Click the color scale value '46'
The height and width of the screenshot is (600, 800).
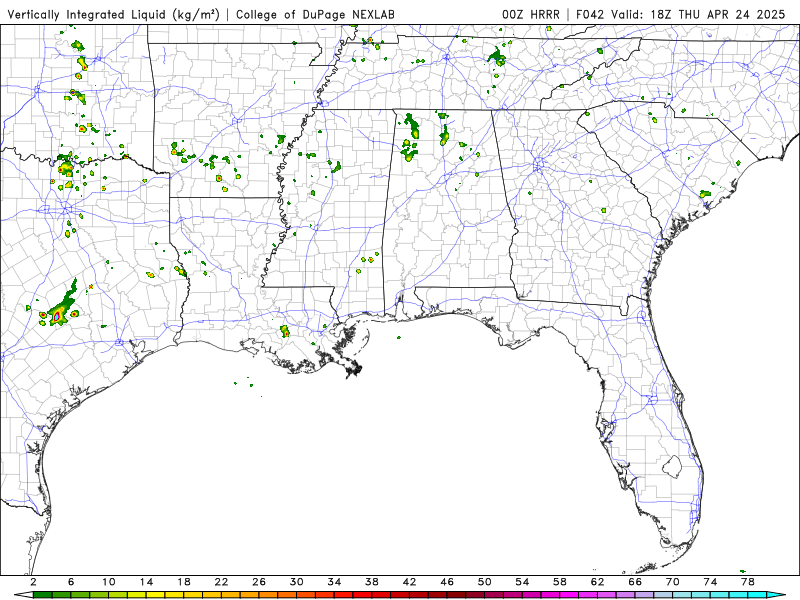447,582
